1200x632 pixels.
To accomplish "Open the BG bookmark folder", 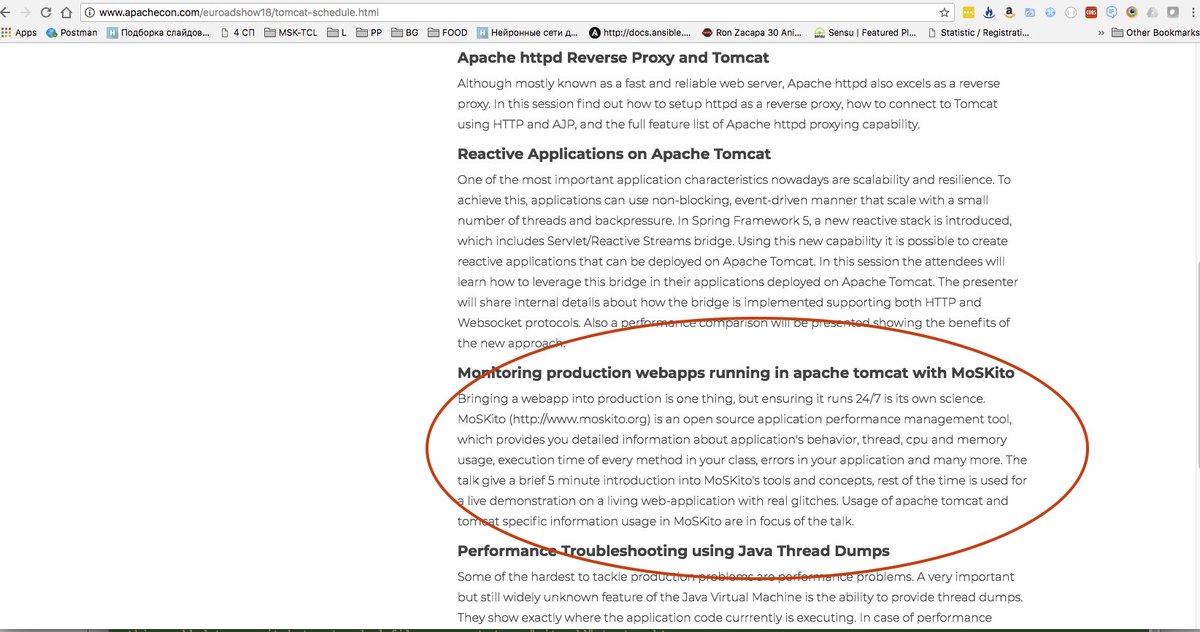I will 404,32.
